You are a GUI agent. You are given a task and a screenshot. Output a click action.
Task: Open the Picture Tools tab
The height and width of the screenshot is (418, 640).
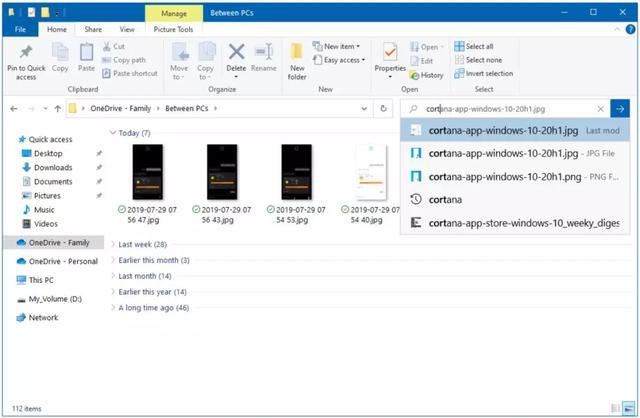point(173,29)
